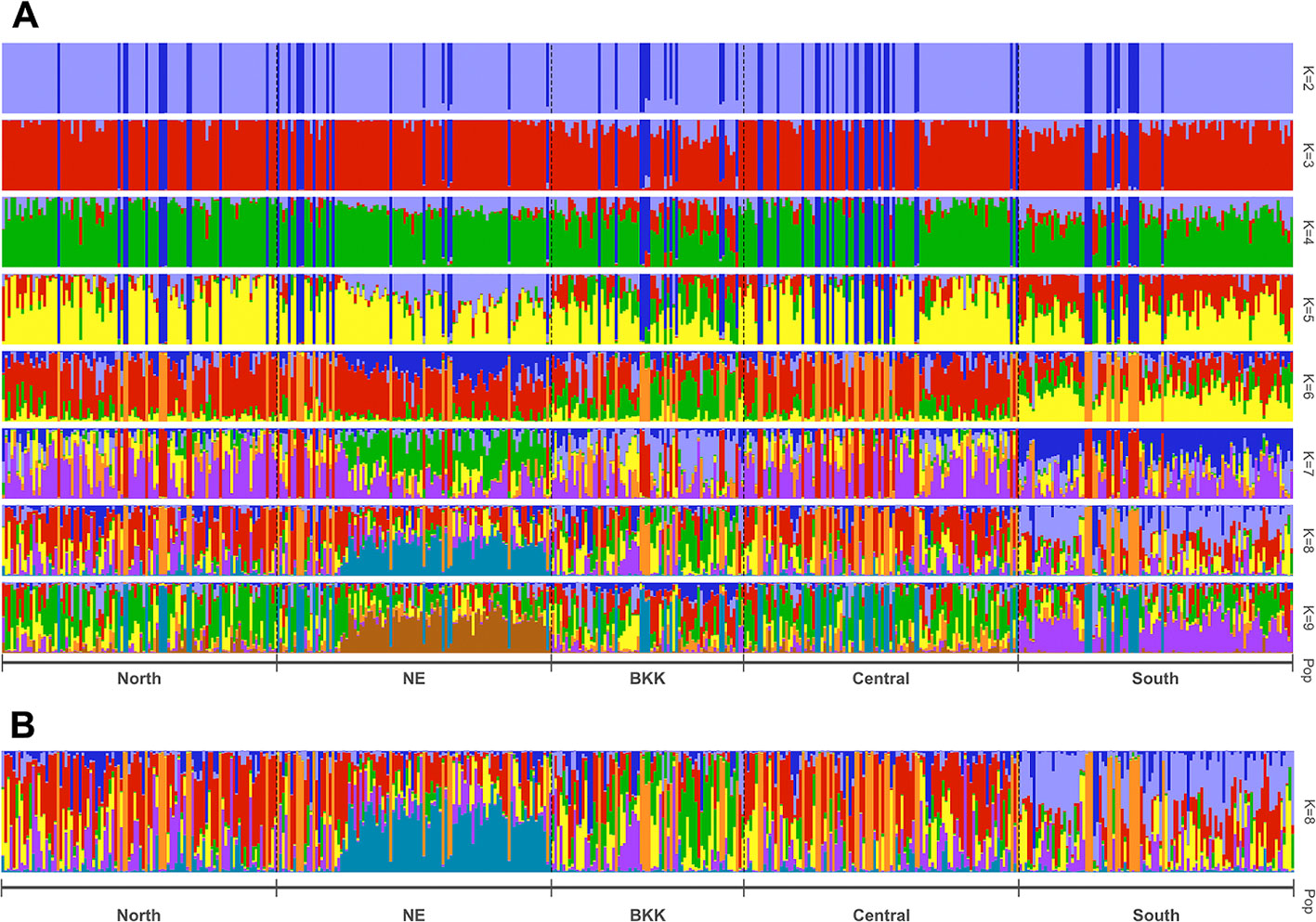Click the K=9 row label
Viewport: 1316px width, 922px height.
[x=1308, y=617]
